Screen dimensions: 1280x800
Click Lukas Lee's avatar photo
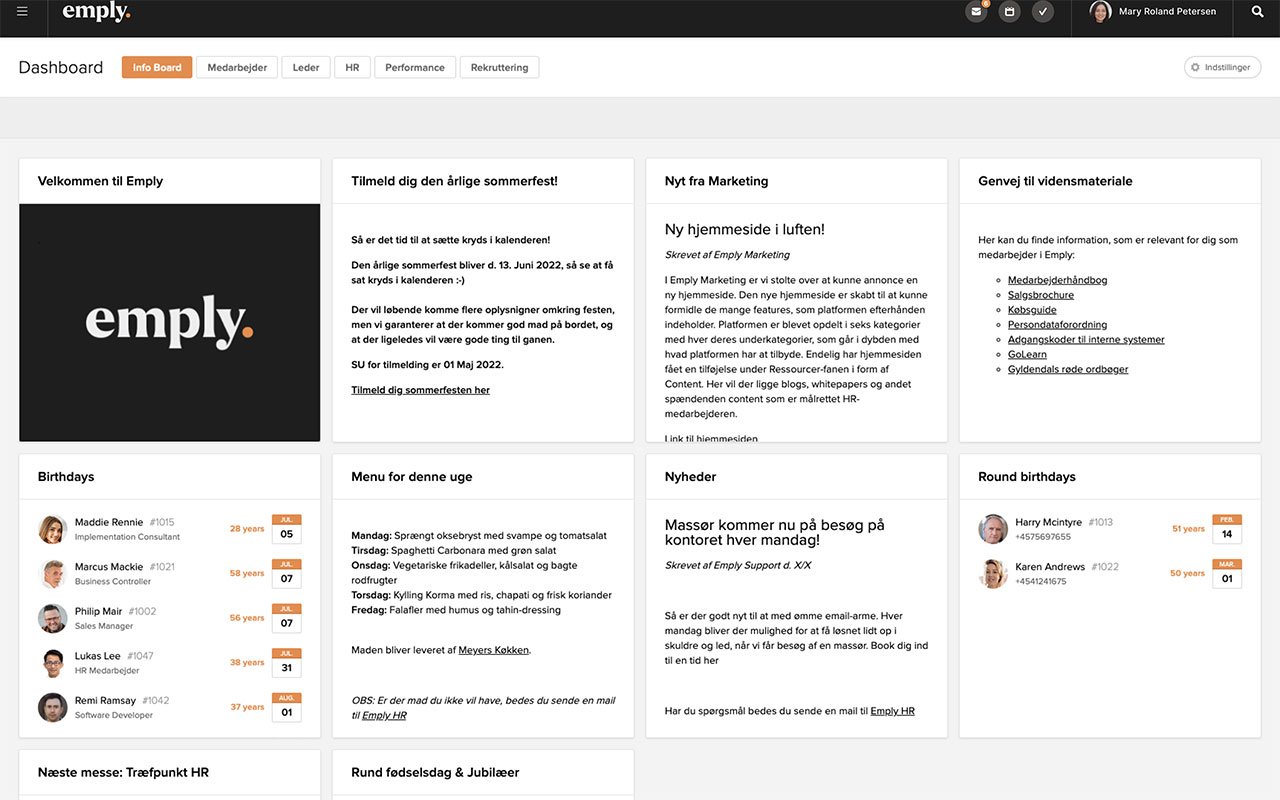tap(52, 663)
